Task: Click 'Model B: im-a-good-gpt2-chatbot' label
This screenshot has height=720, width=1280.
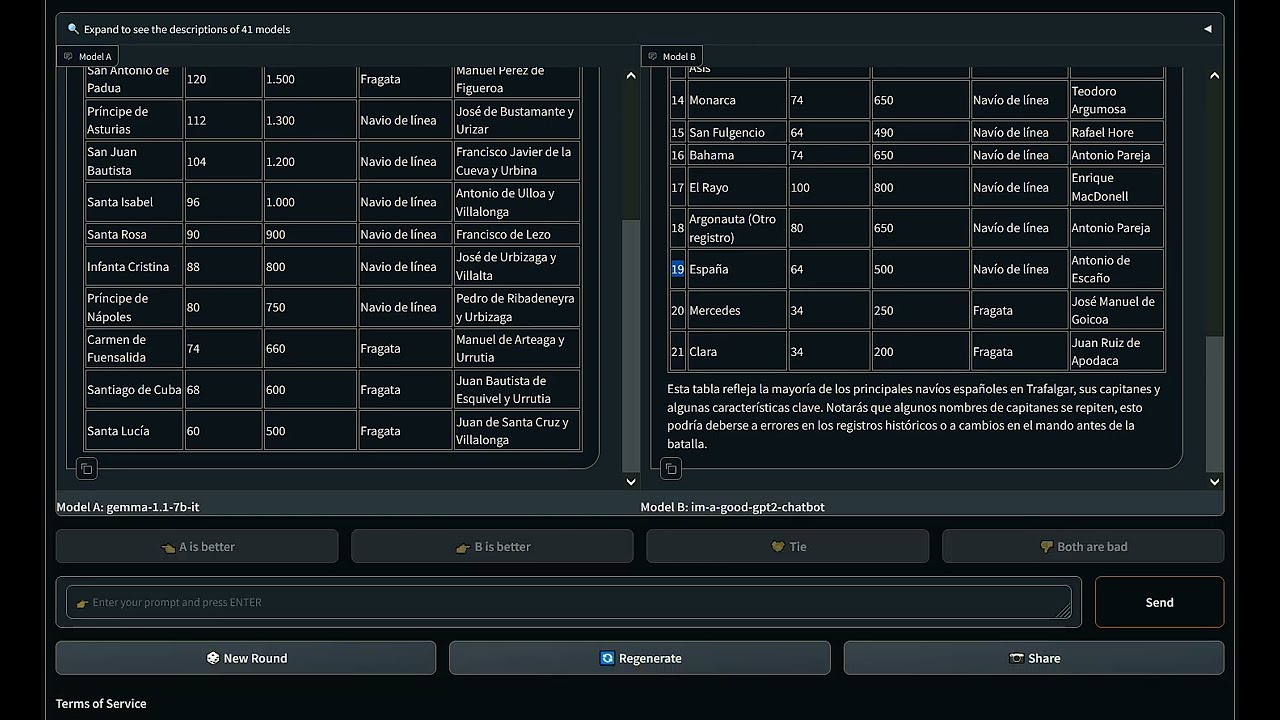Action: pos(733,507)
